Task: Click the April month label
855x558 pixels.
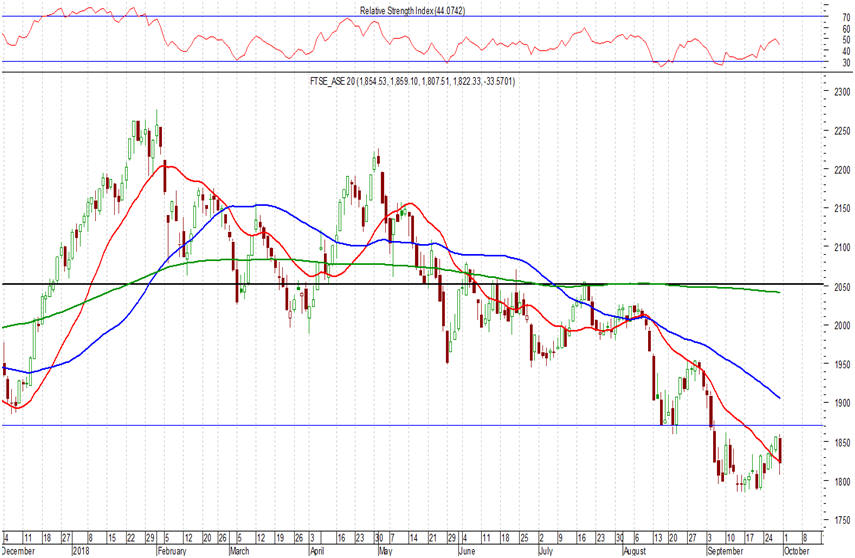Action: click(317, 551)
